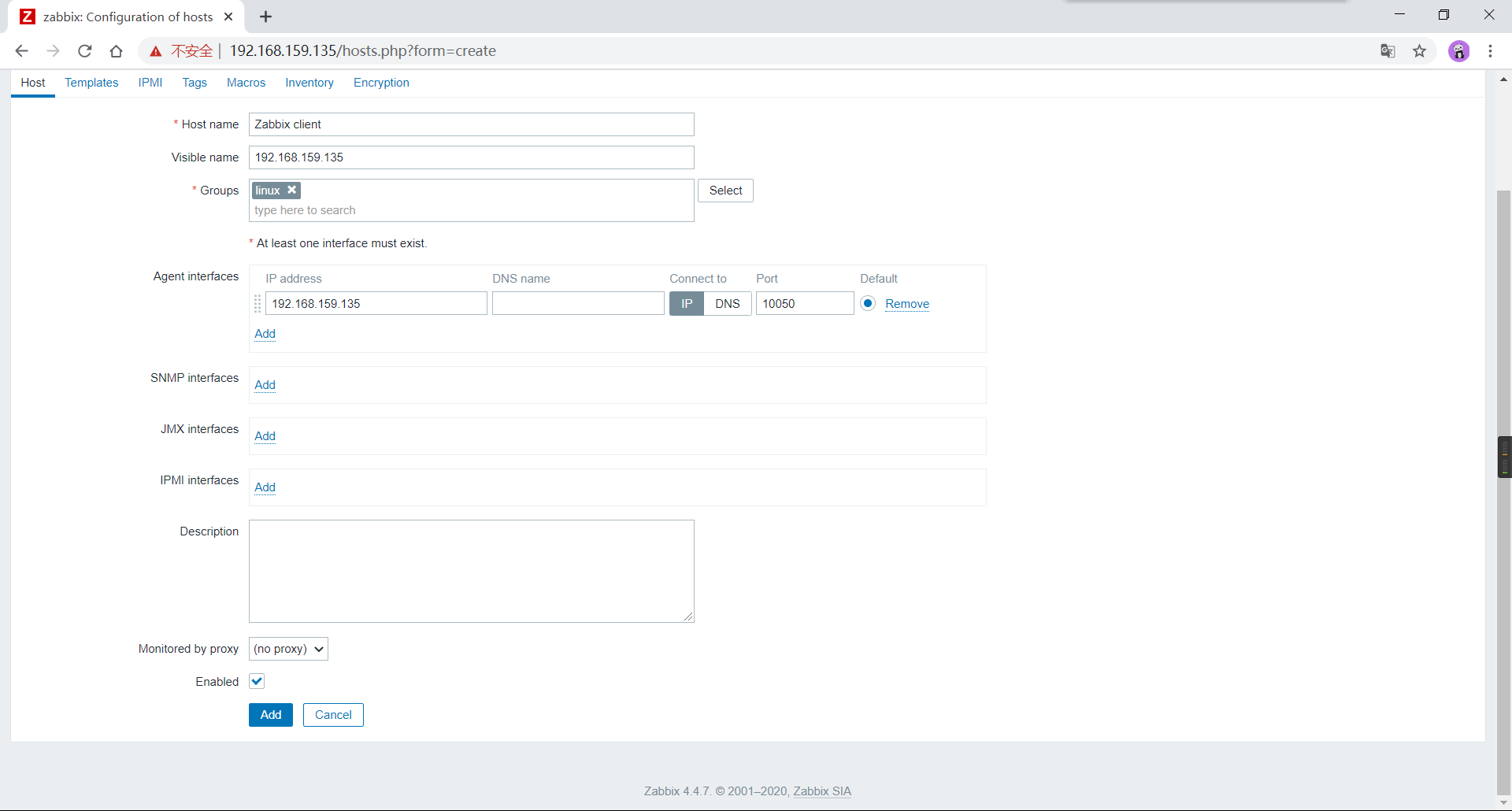
Task: Open the Monitored by proxy dropdown
Action: (288, 649)
